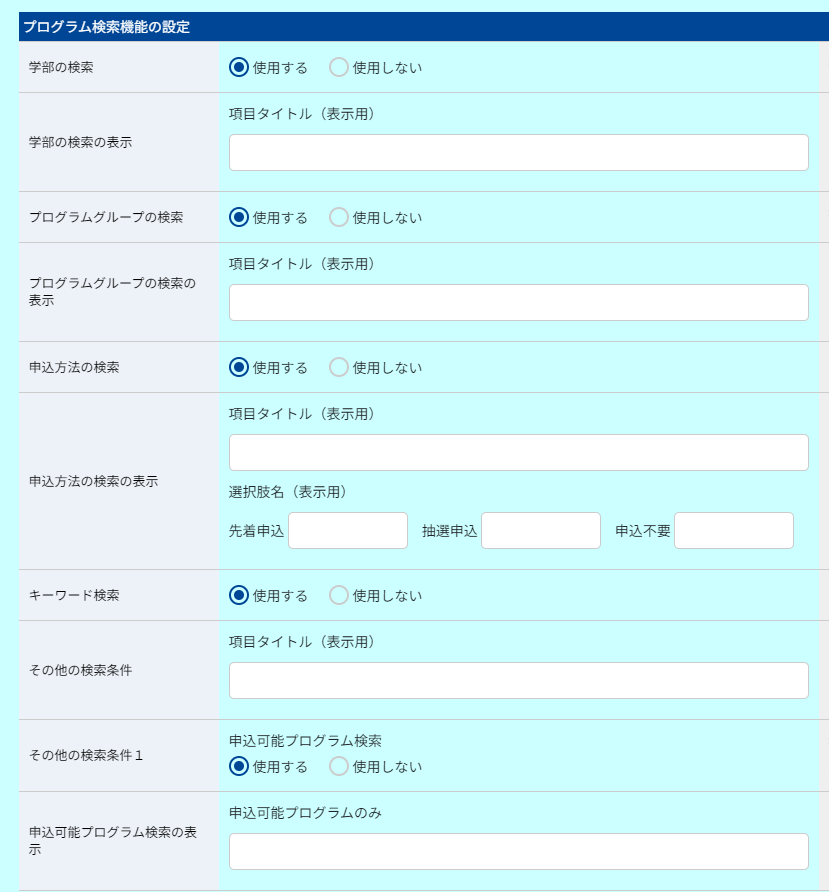The image size is (829, 892).
Task: Focus the 先着申込 display name field
Action: (348, 531)
